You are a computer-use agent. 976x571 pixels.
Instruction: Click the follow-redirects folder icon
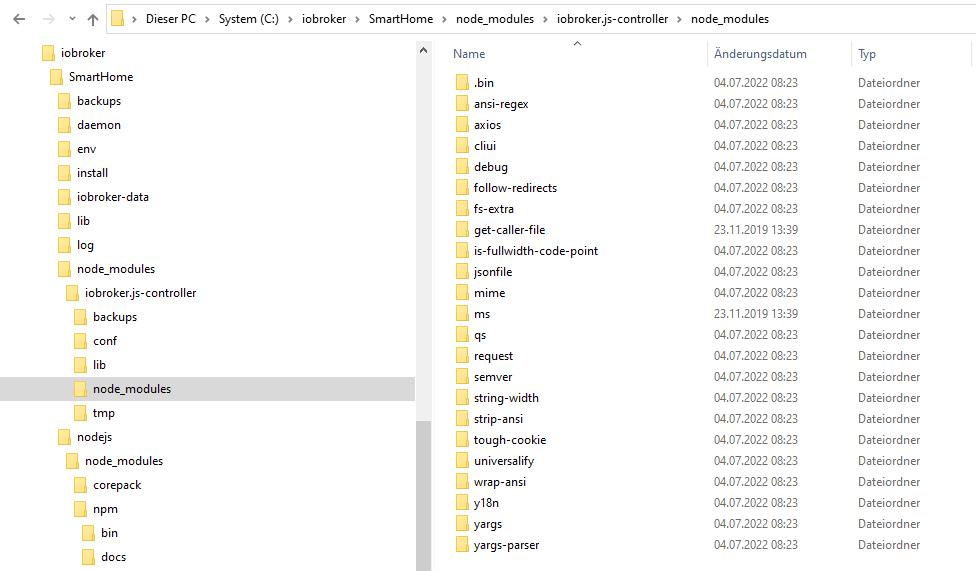click(x=462, y=187)
